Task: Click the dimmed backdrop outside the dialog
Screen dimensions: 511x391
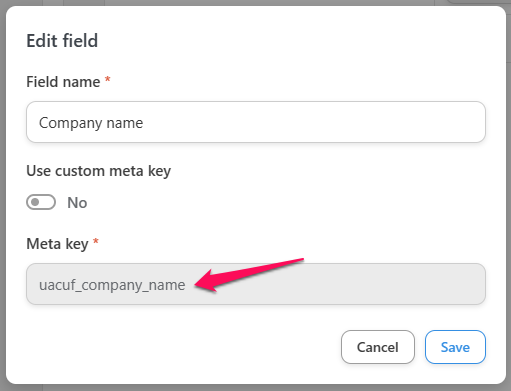Action: 3,200
